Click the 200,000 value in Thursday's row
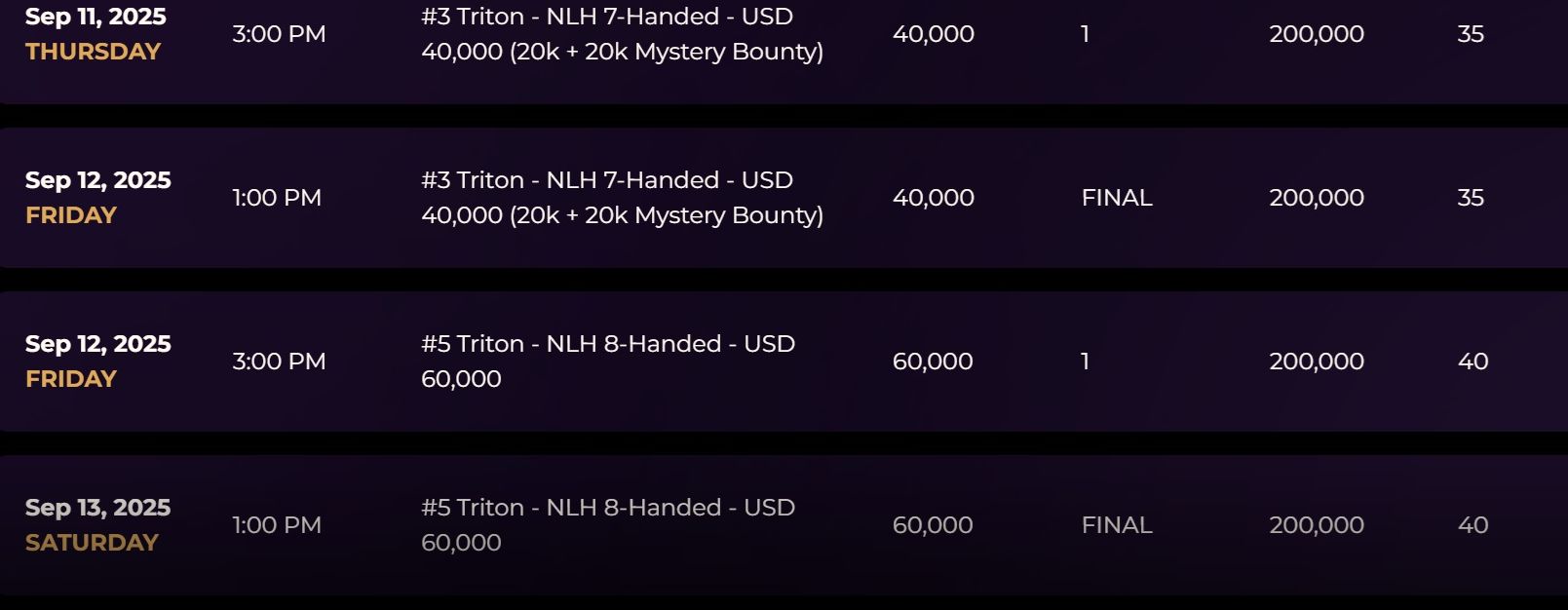This screenshot has height=610, width=1568. pyautogui.click(x=1316, y=34)
